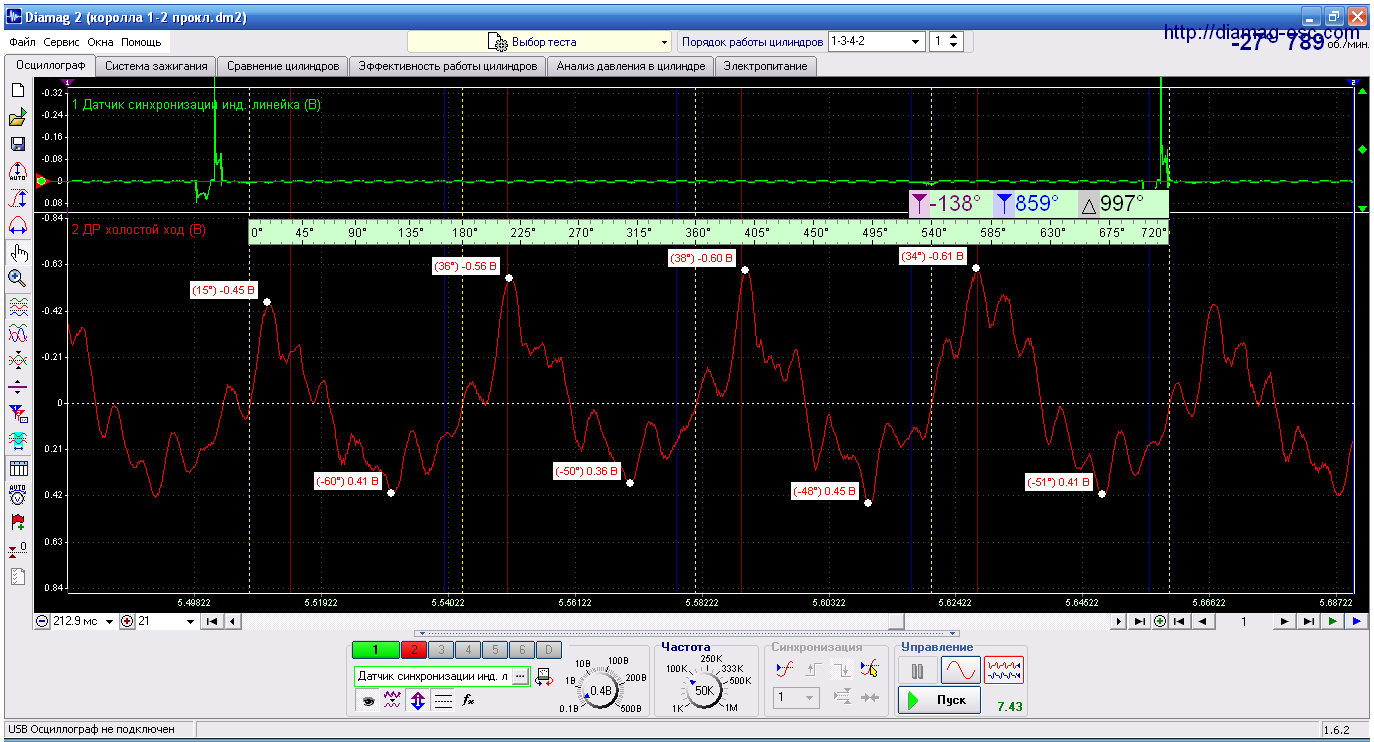
Task: Open the Окна menu
Action: (100, 43)
